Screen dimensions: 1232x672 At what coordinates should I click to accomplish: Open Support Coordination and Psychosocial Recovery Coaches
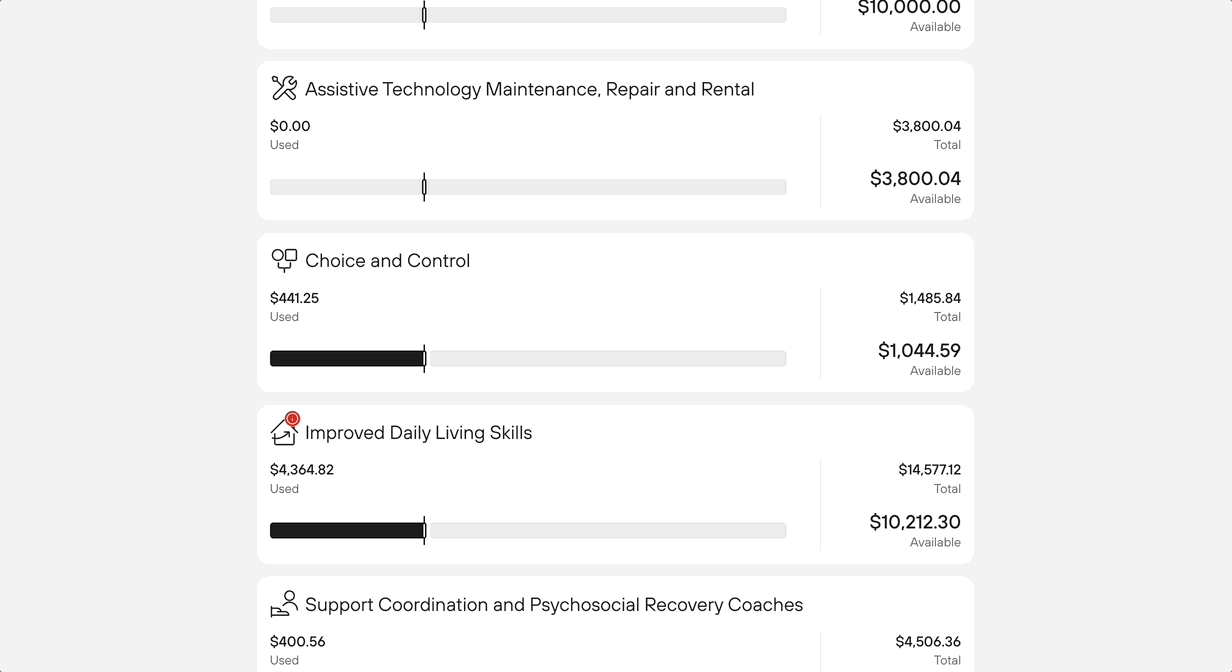point(554,605)
